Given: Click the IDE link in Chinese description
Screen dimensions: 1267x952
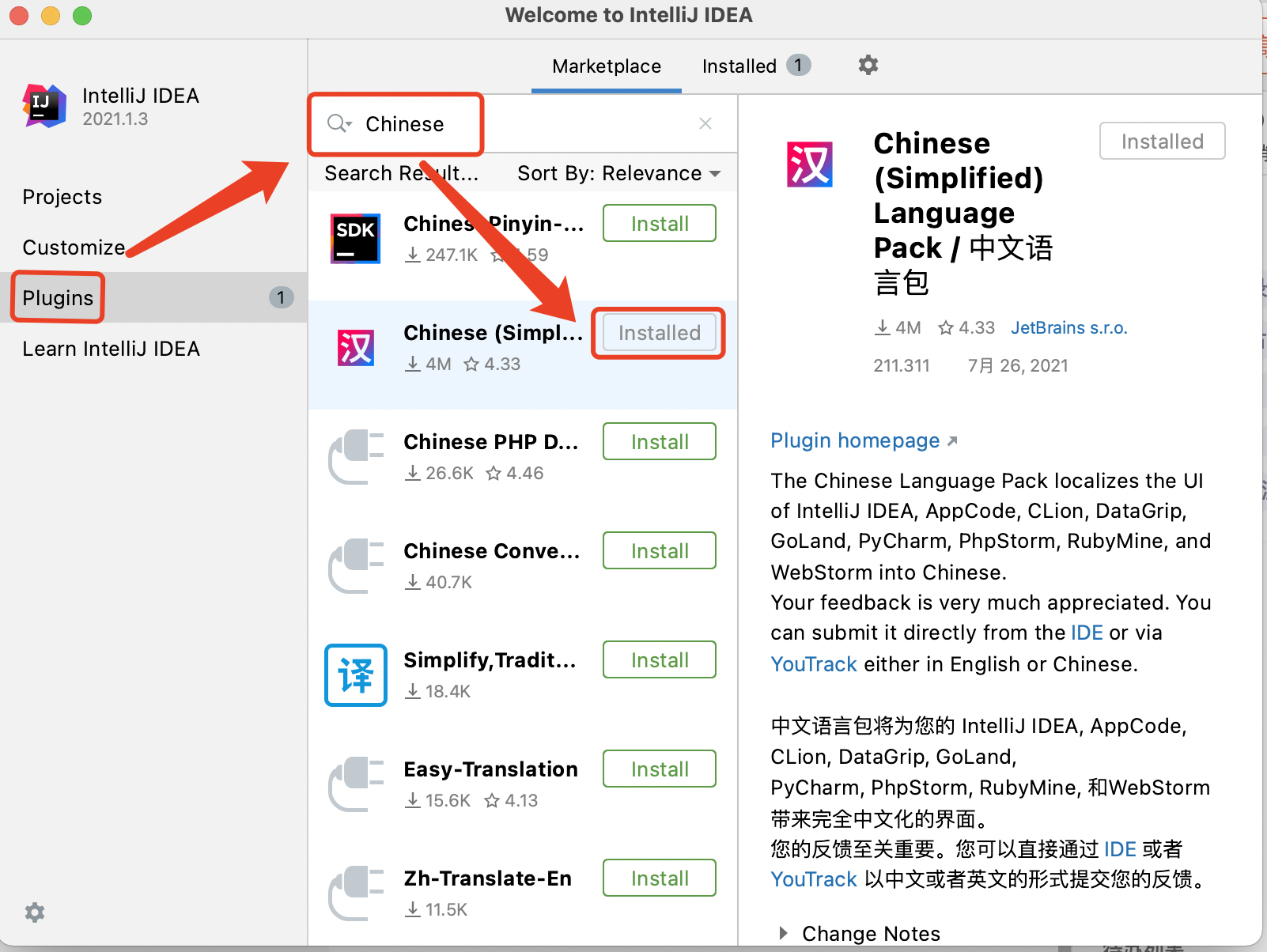Looking at the screenshot, I should pyautogui.click(x=1120, y=849).
